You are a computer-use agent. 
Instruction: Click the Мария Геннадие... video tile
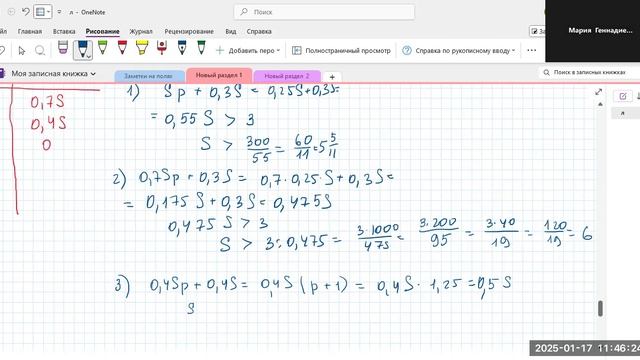(593, 31)
